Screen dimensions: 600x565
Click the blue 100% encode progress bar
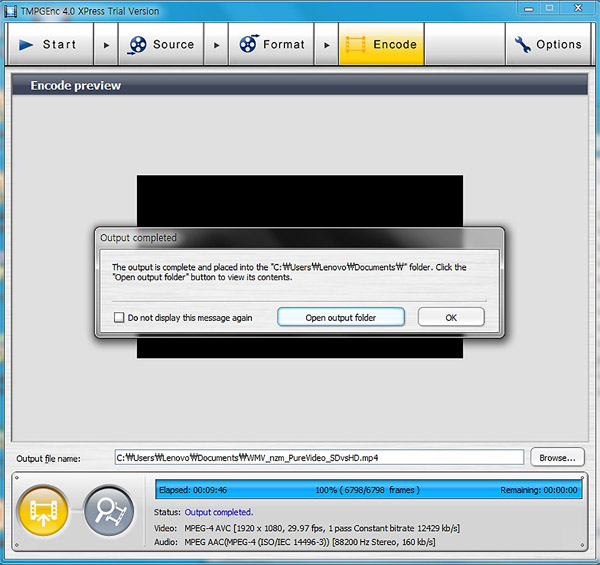pyautogui.click(x=368, y=490)
